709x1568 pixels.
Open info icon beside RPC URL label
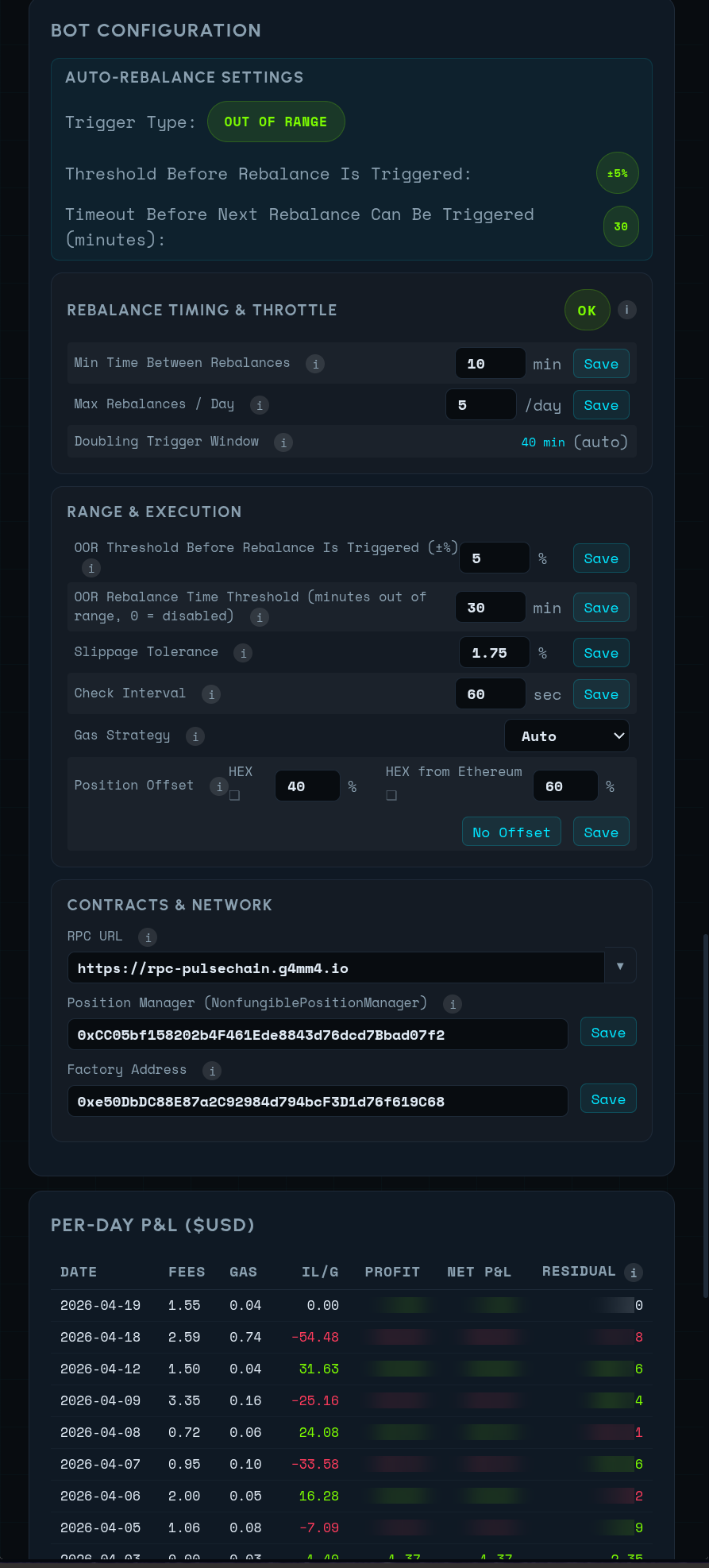(147, 937)
